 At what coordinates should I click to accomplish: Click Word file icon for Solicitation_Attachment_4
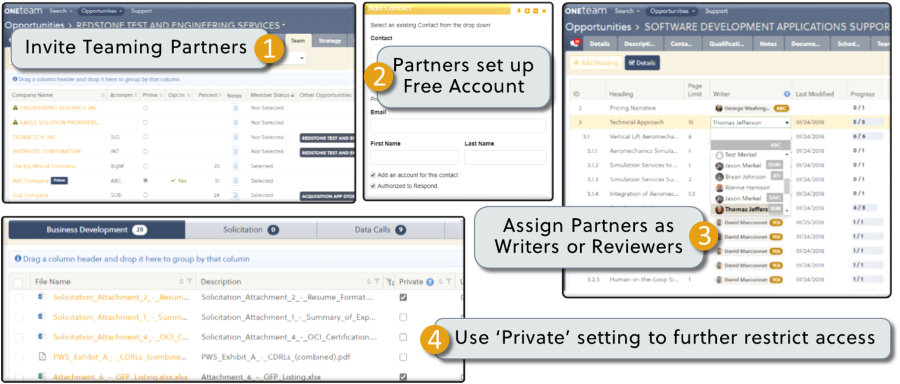point(41,336)
